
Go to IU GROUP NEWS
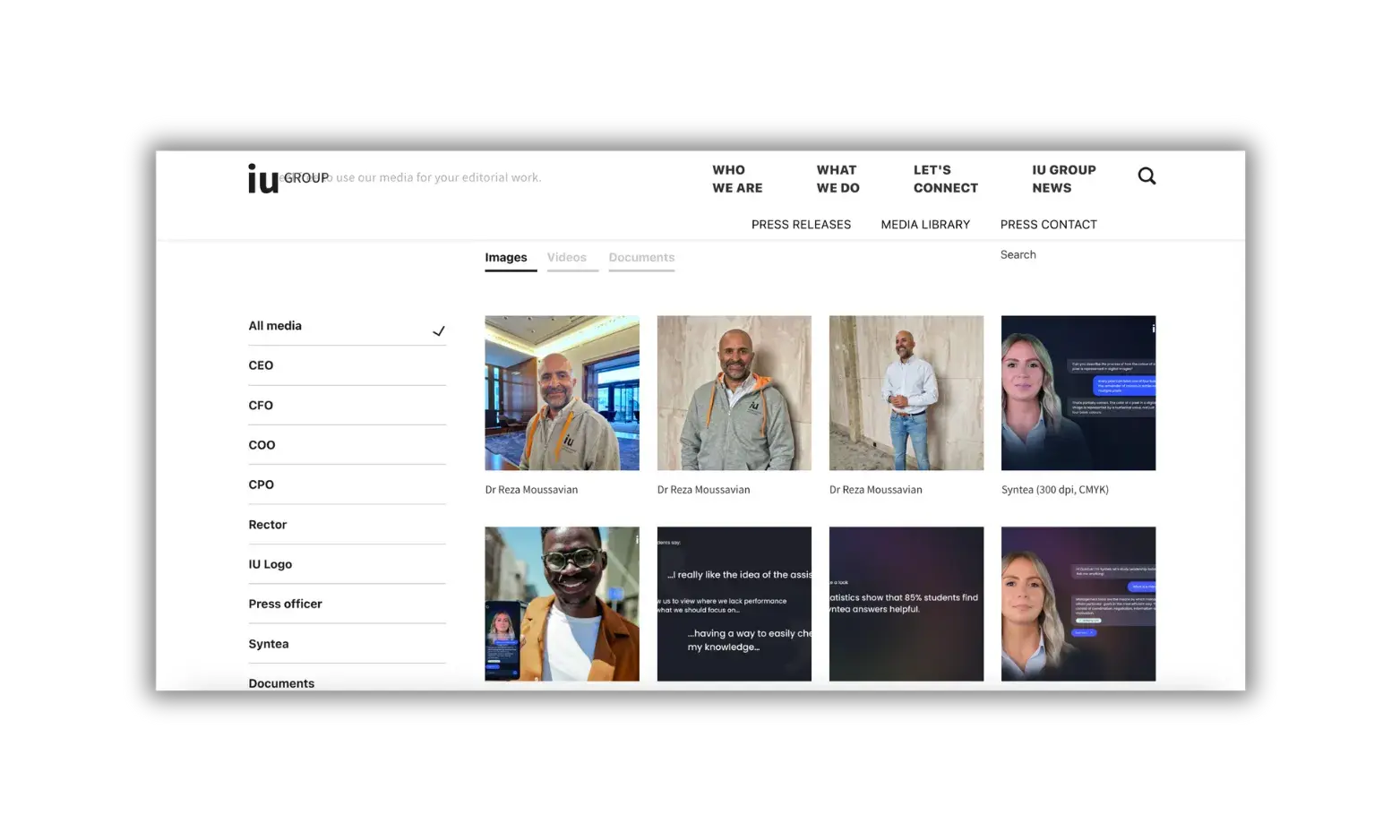point(1063,179)
